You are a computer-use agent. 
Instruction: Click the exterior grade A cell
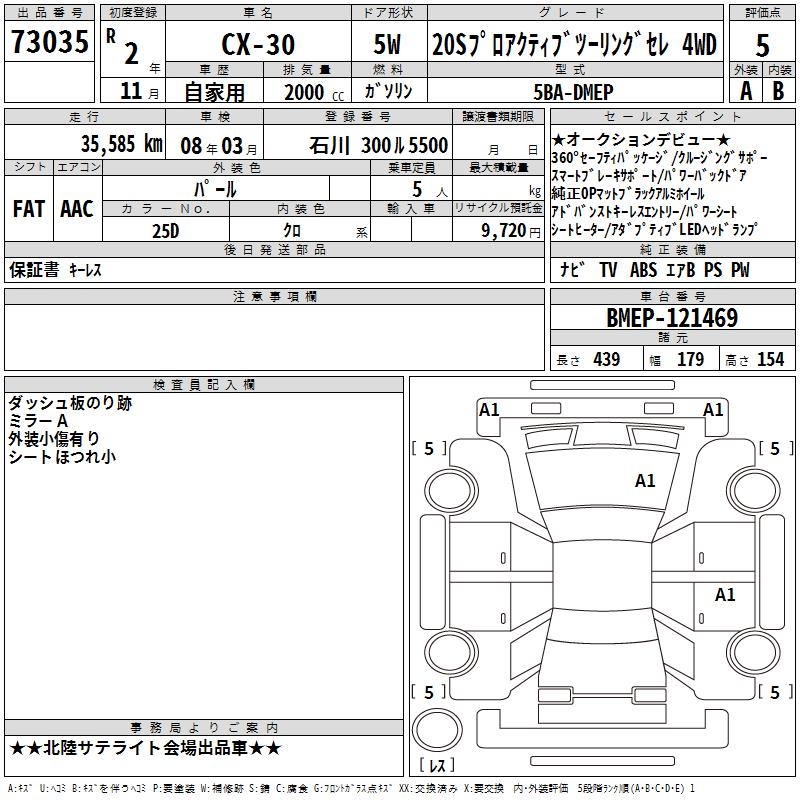[x=746, y=91]
